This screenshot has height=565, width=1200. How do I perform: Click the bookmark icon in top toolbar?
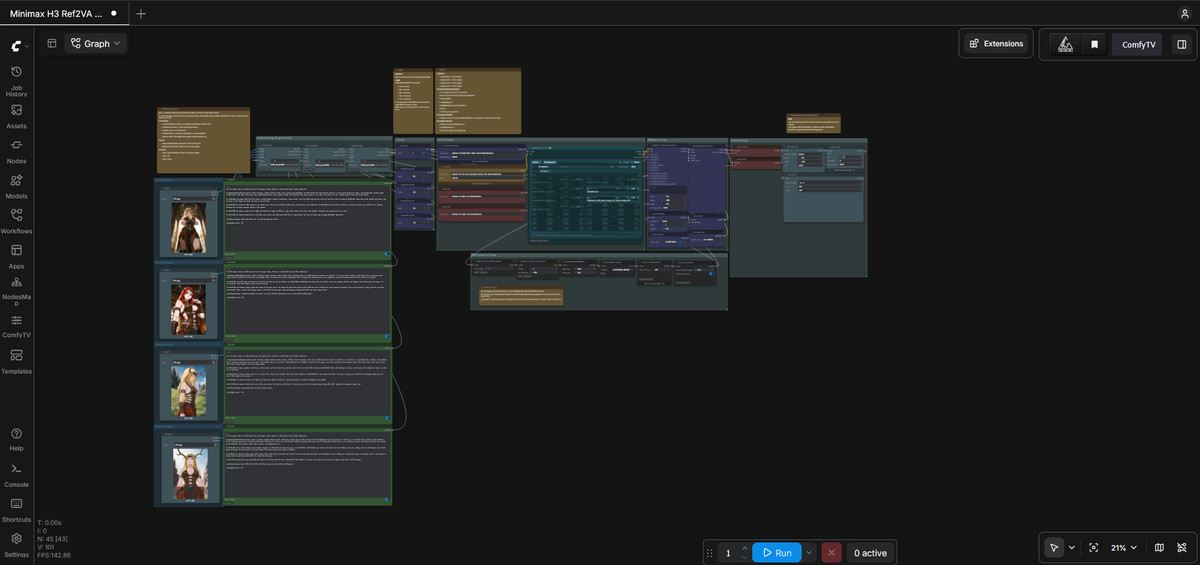point(1095,44)
